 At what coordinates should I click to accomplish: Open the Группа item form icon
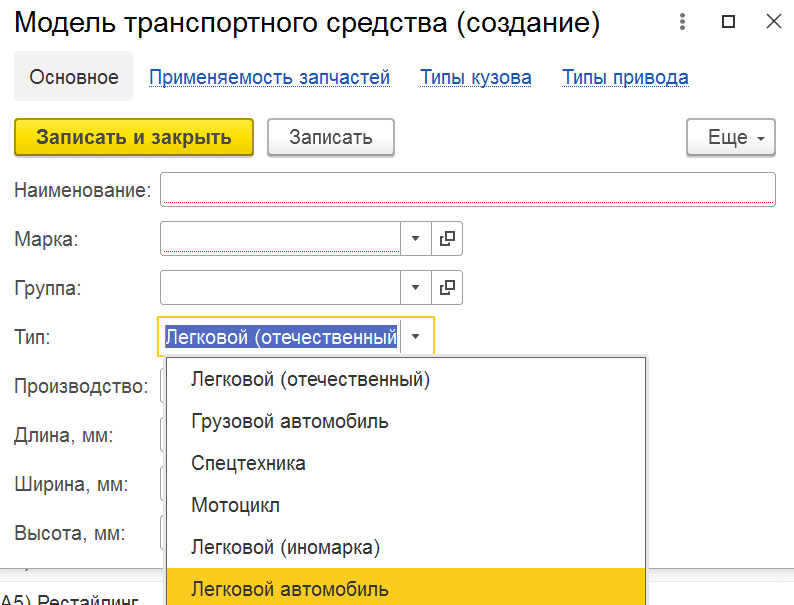click(447, 288)
